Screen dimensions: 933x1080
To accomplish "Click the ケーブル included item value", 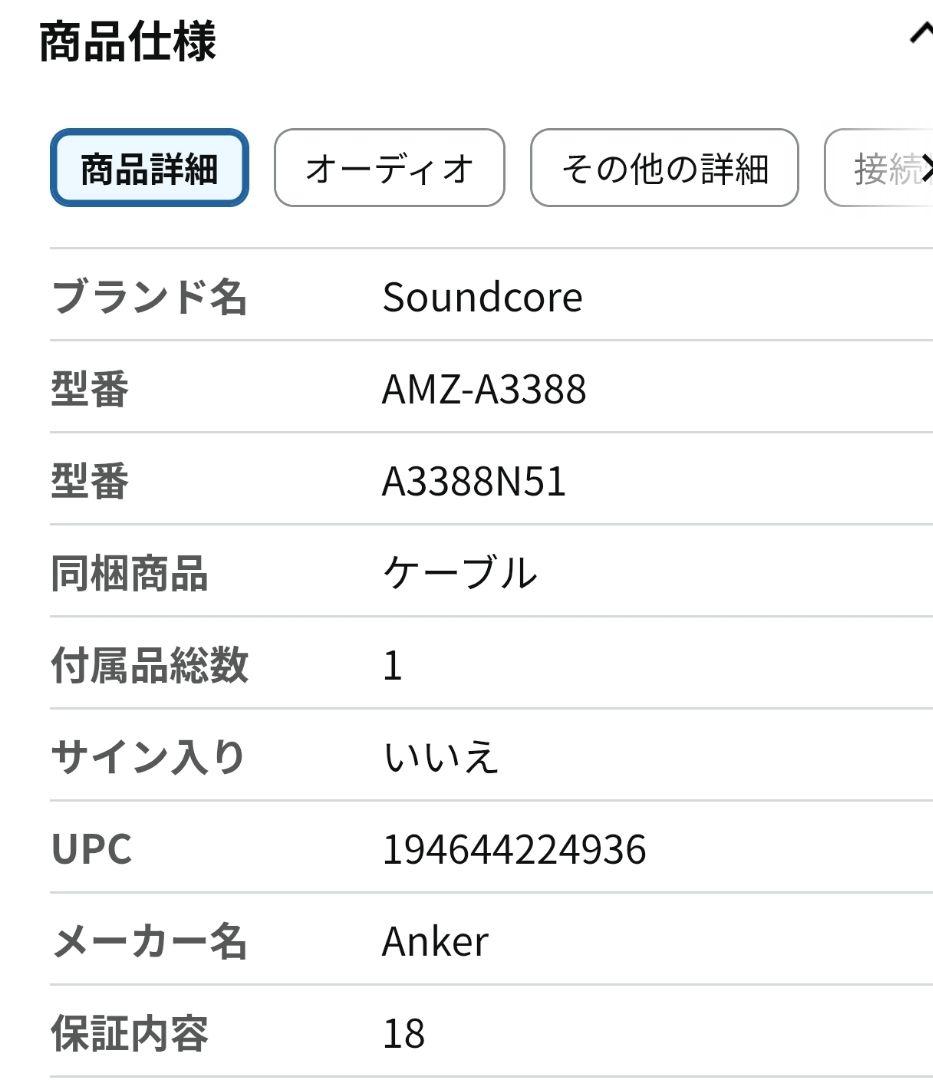I will tap(461, 572).
